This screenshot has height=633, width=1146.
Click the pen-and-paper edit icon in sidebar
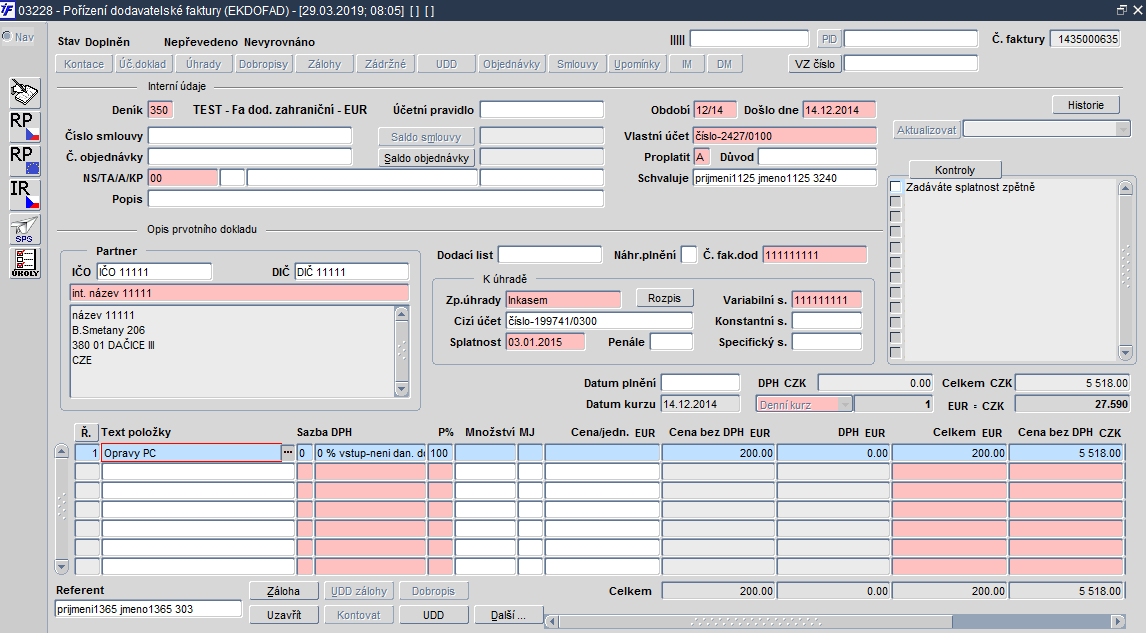[x=25, y=94]
